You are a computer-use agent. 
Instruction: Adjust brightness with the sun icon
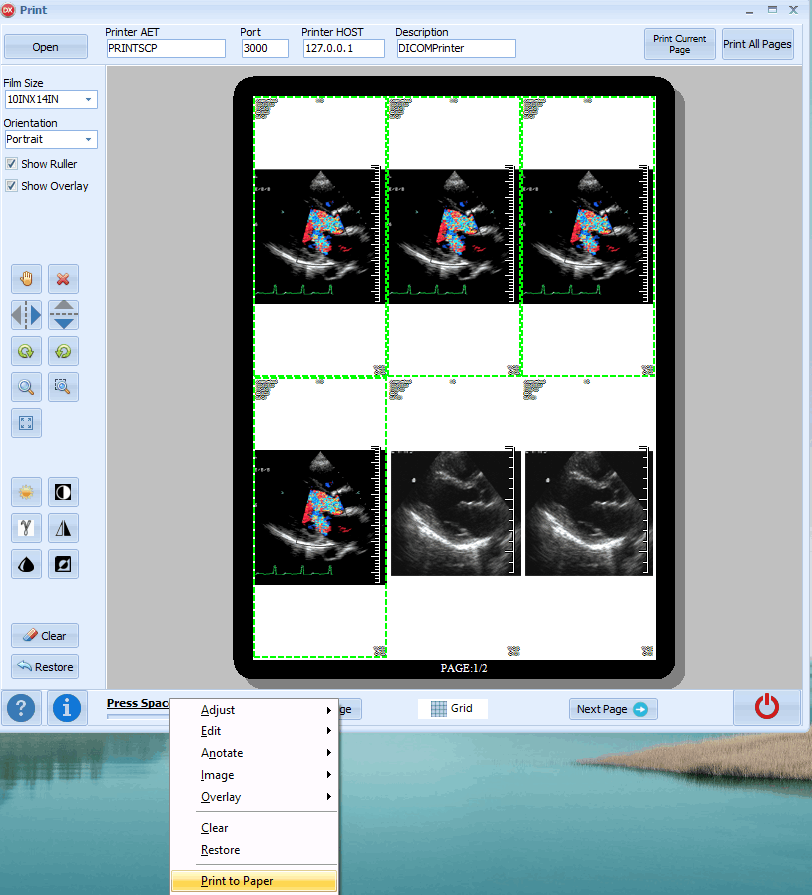point(27,492)
